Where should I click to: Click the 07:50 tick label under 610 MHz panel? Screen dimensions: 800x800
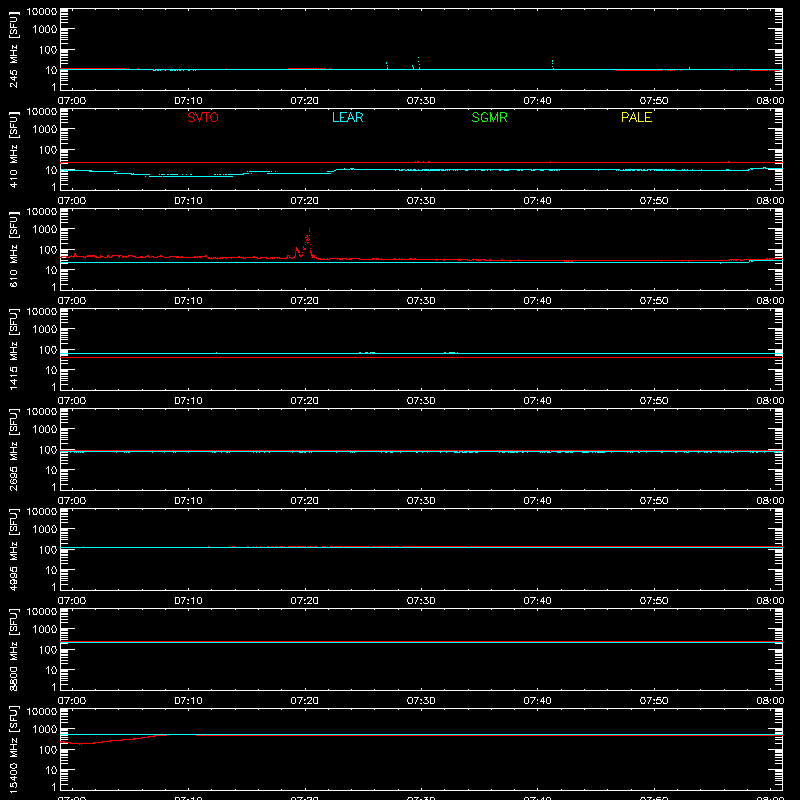pyautogui.click(x=654, y=301)
